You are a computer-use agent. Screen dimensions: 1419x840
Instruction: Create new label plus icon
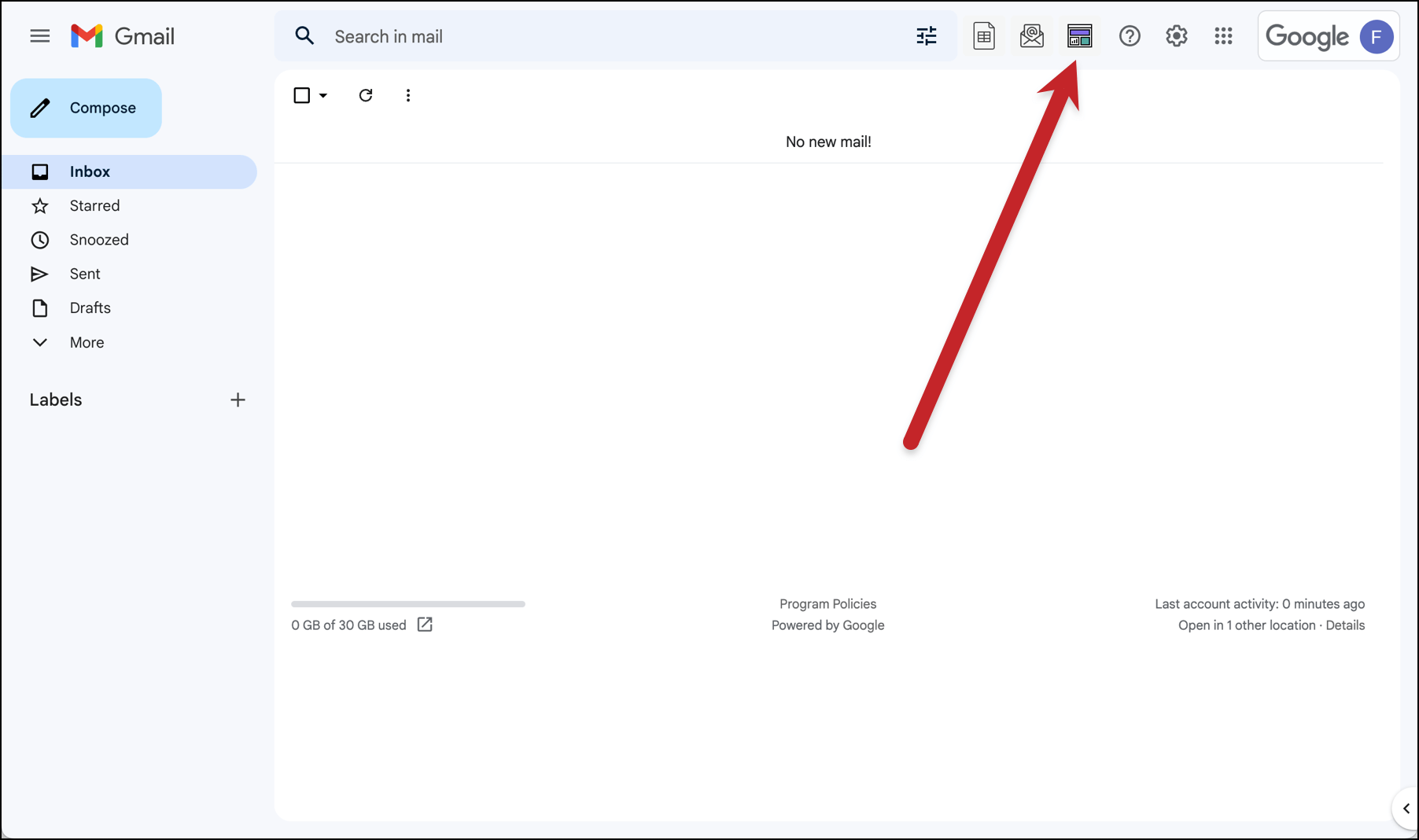[238, 400]
